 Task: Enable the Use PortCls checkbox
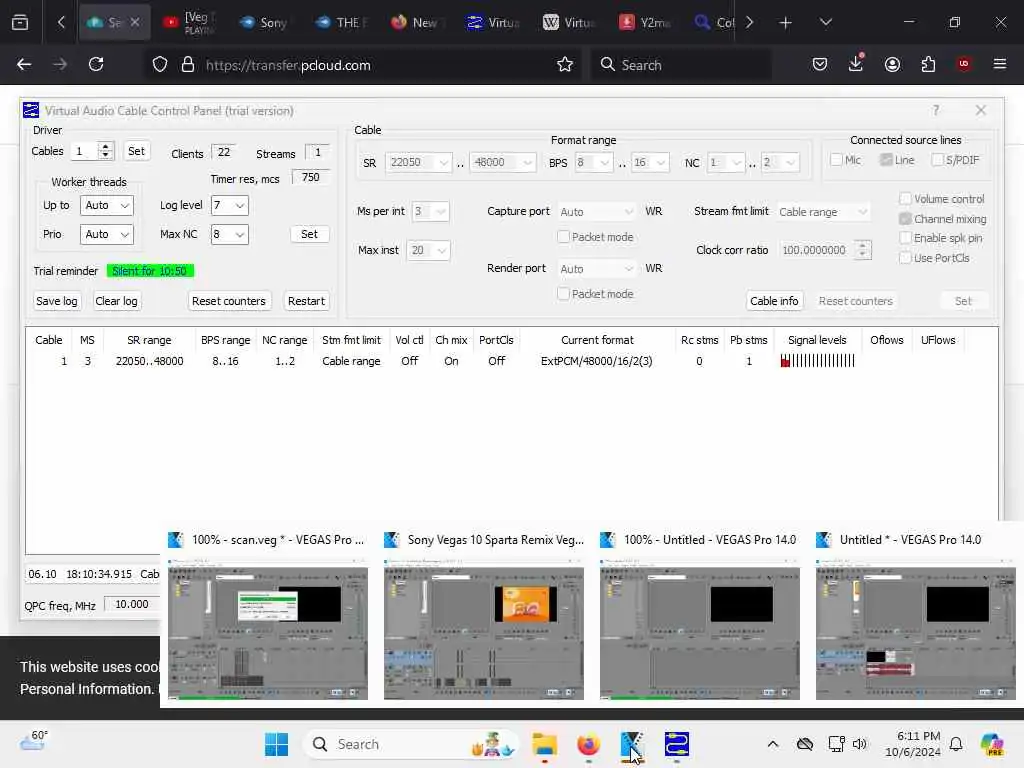(x=905, y=258)
